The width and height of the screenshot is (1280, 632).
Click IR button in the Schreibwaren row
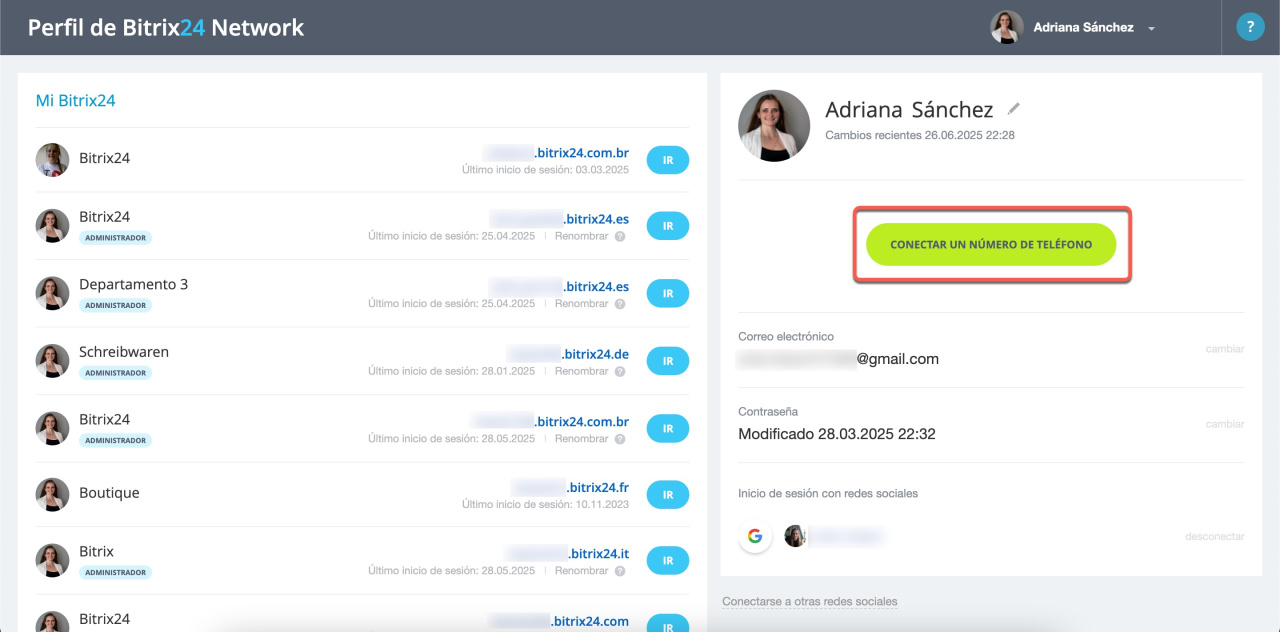tap(668, 361)
